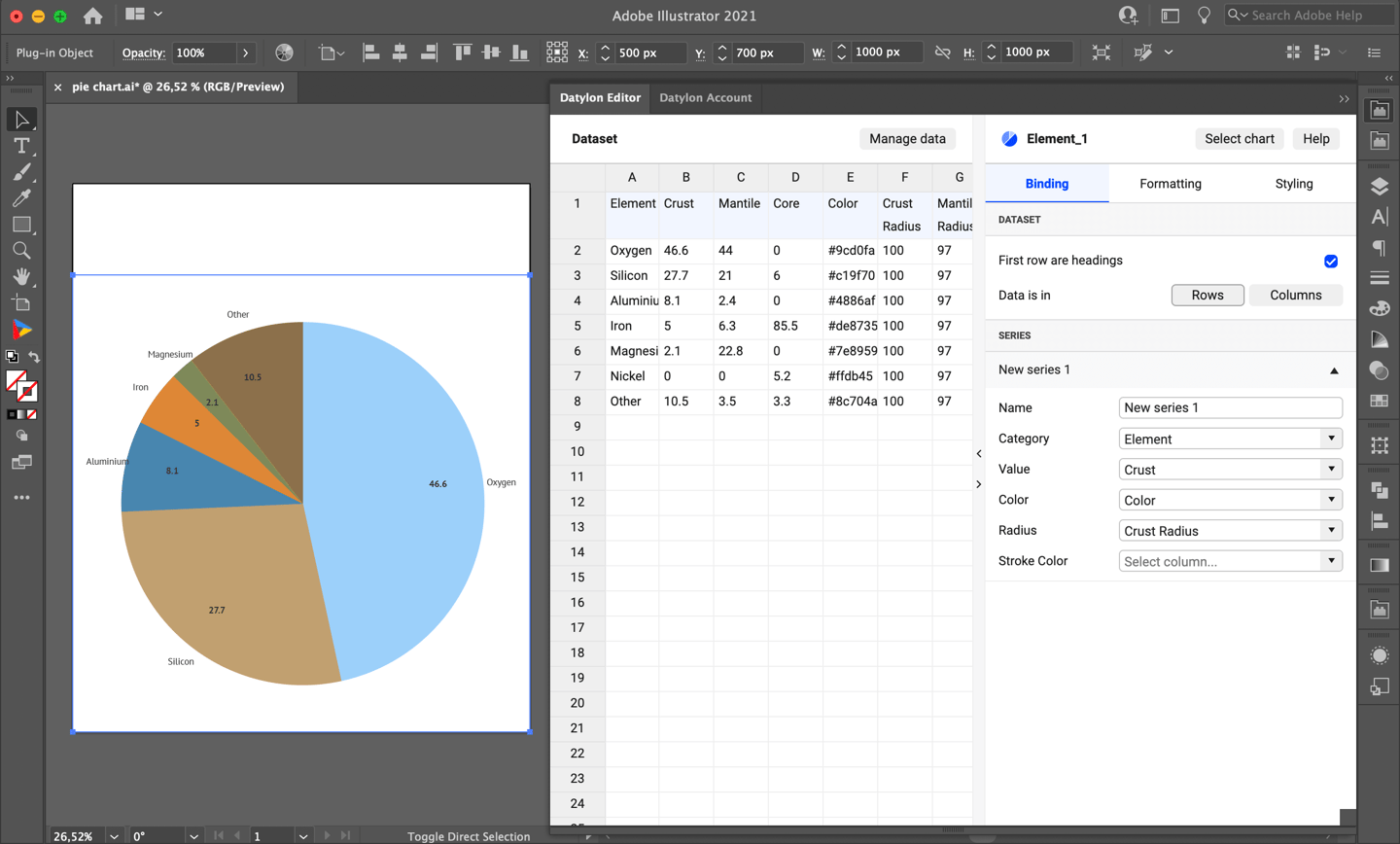1400x844 pixels.
Task: Set data orientation to Rows
Action: click(x=1207, y=295)
